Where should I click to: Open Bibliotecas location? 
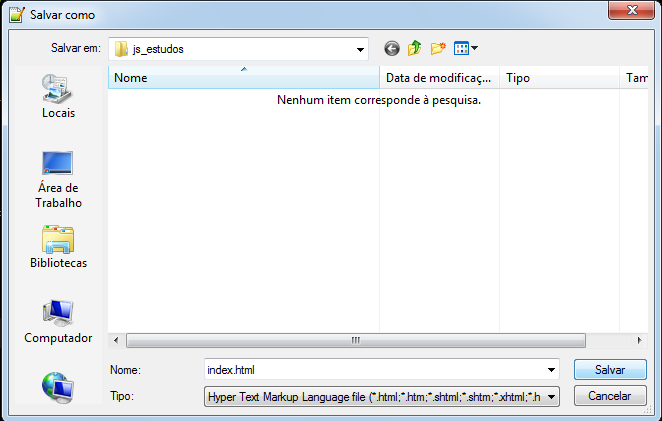58,247
